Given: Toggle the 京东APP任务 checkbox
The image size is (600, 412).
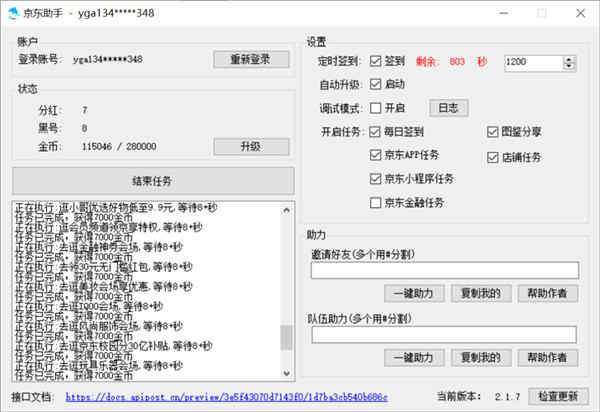Looking at the screenshot, I should 376,156.
